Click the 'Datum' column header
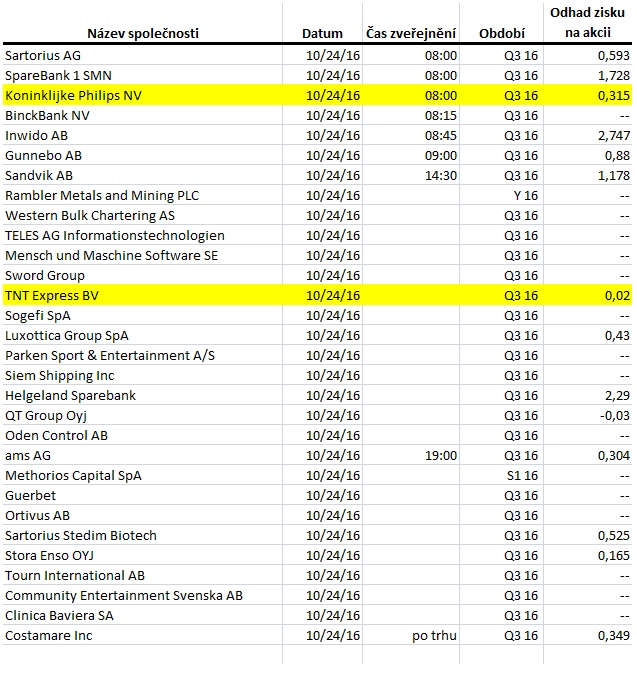 (x=322, y=34)
